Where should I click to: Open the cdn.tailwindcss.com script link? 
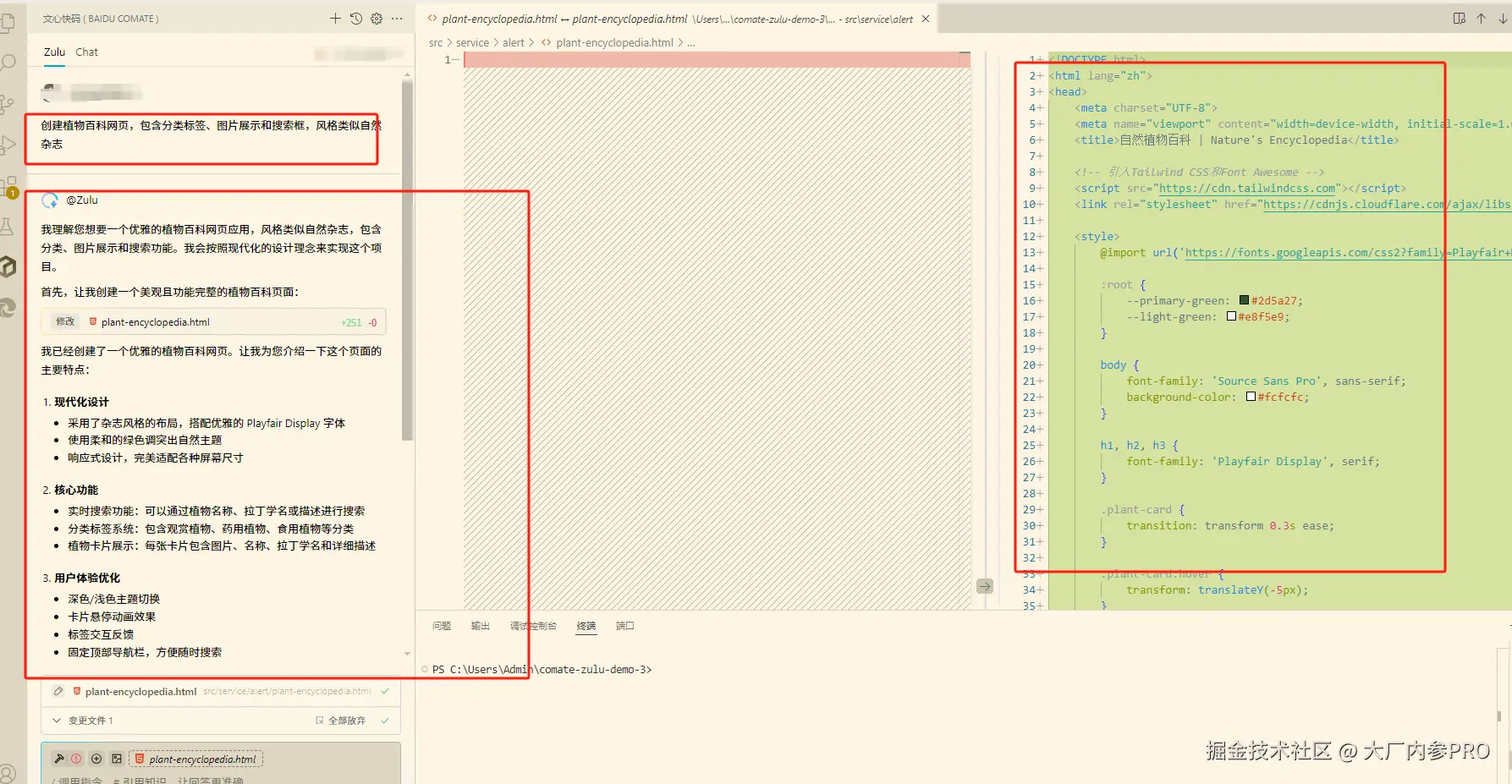[1247, 189]
